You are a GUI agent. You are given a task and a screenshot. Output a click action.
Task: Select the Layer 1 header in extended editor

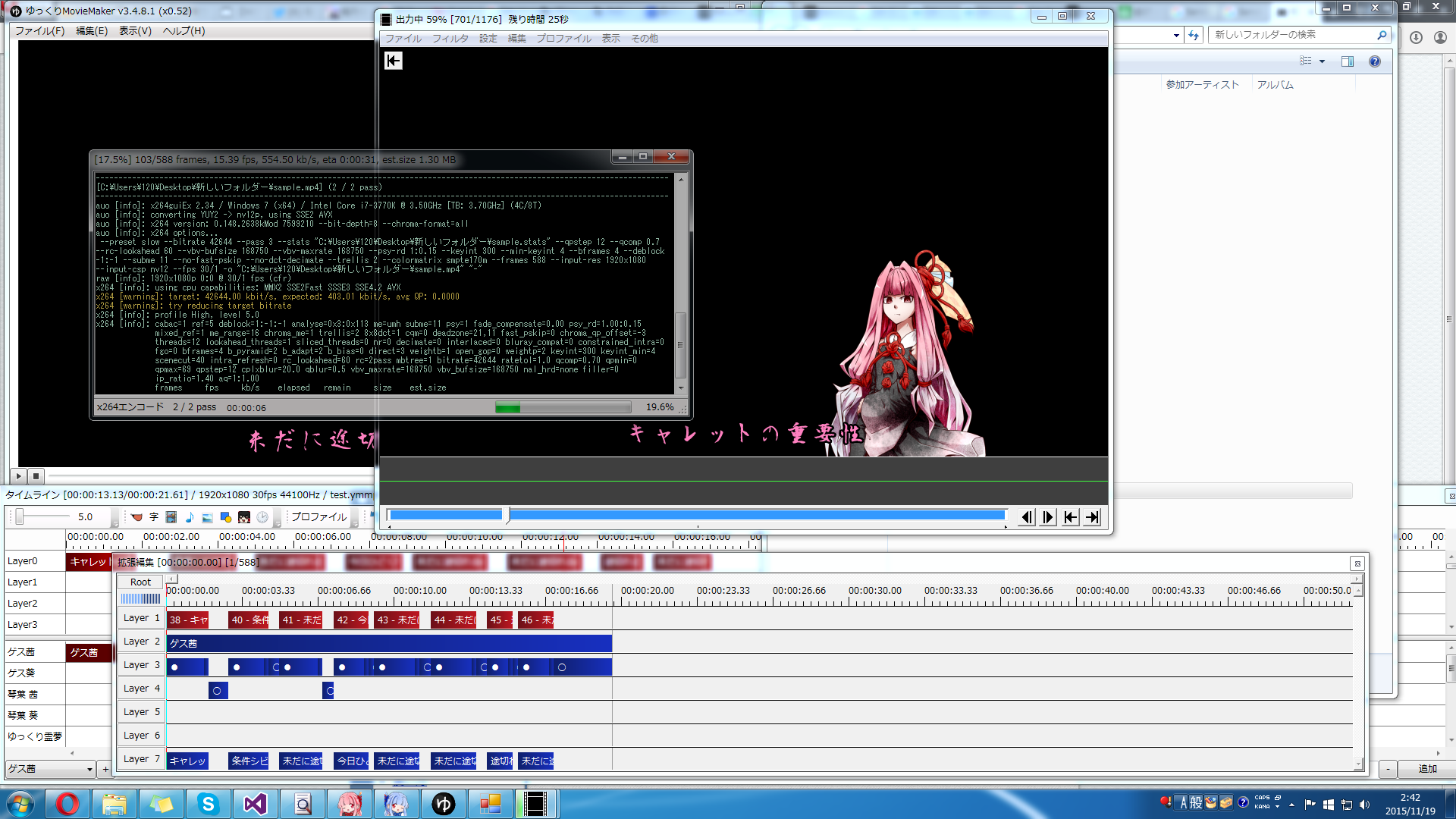(141, 618)
